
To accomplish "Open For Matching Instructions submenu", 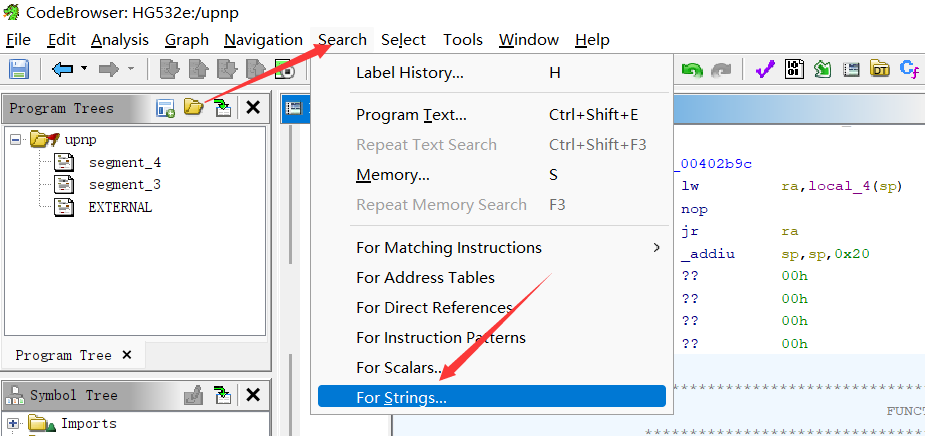I will (x=492, y=247).
